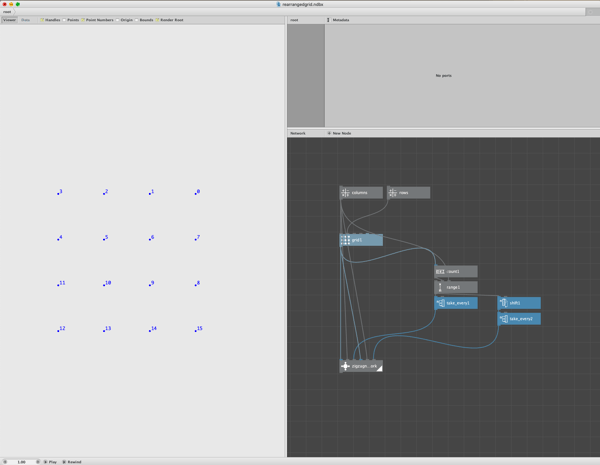Click the Network pane label
600x465 pixels.
pos(298,133)
